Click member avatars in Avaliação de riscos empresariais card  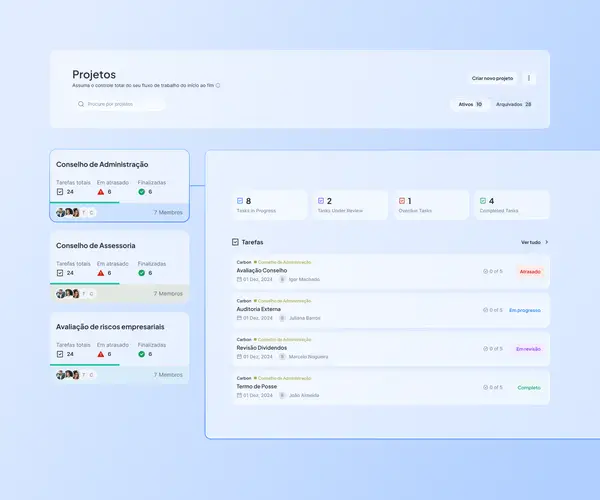pyautogui.click(x=75, y=375)
